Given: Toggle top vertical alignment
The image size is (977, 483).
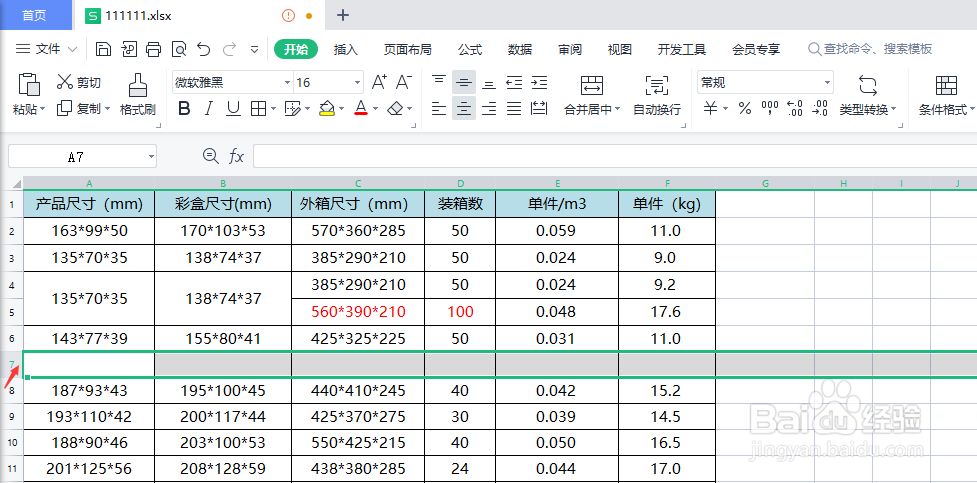Looking at the screenshot, I should [439, 82].
